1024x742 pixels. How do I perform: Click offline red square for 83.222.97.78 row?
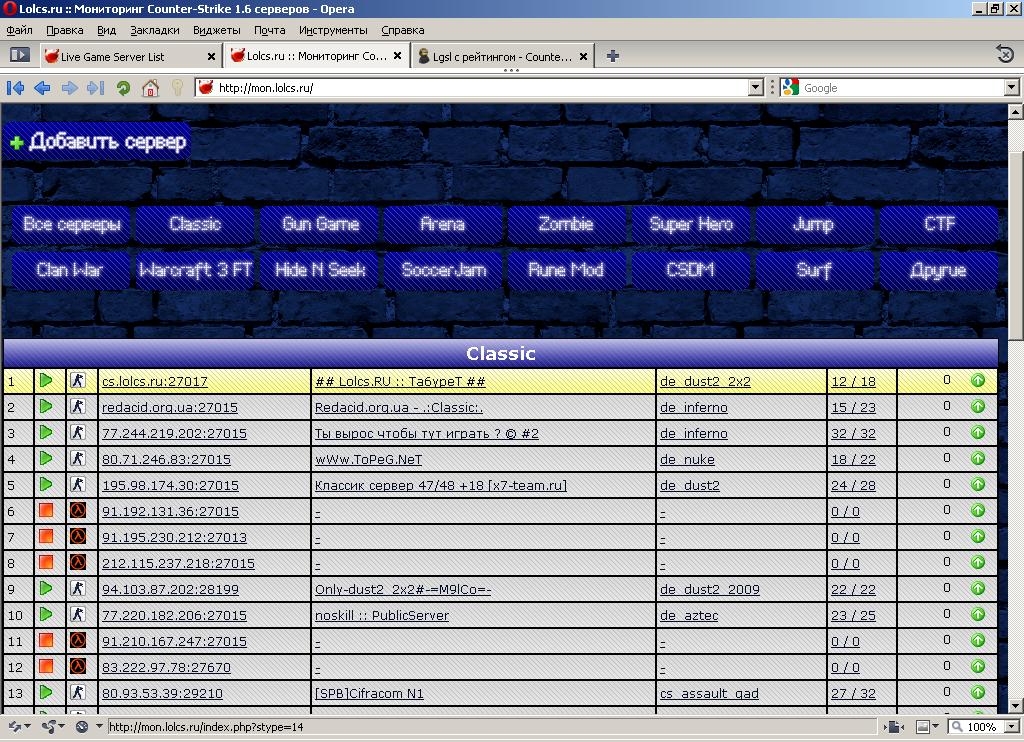(46, 666)
